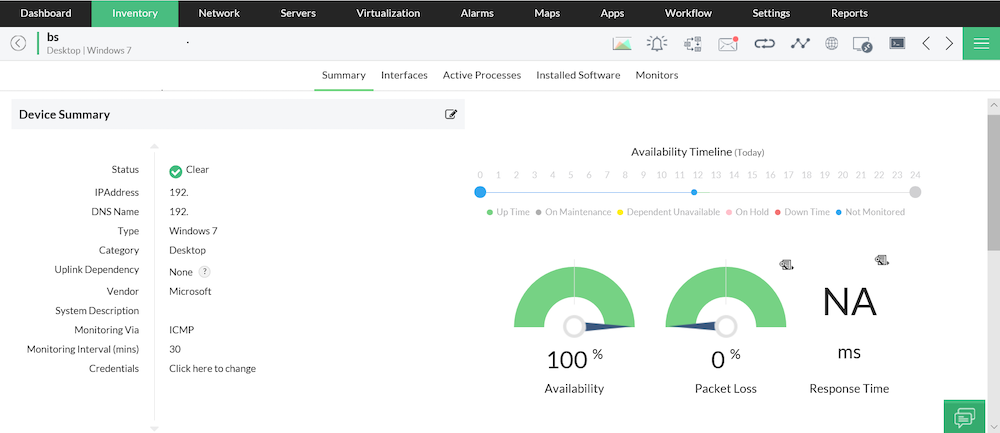Switch to the Active Processes tab

(x=482, y=75)
